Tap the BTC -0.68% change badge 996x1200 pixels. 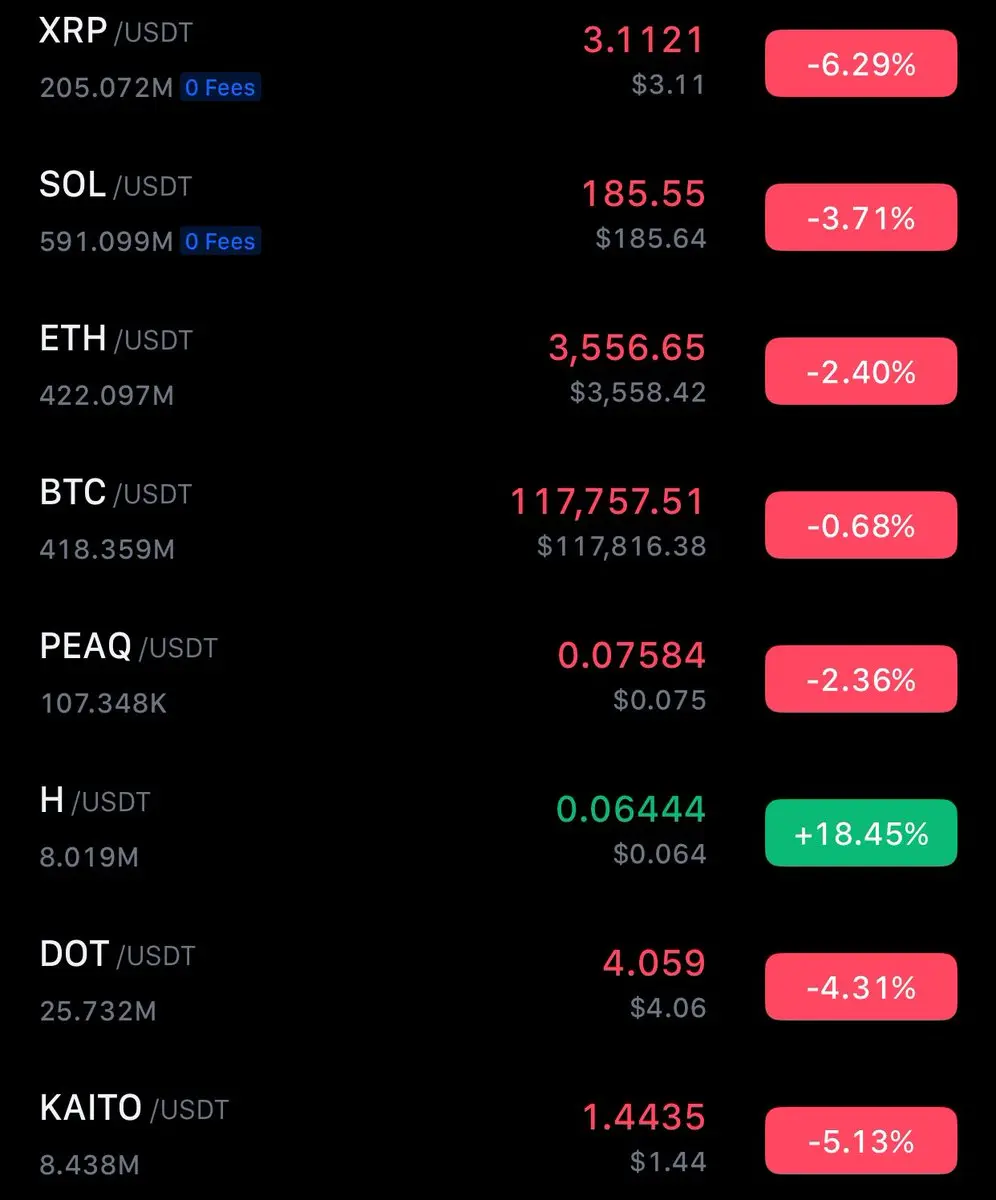coord(861,525)
